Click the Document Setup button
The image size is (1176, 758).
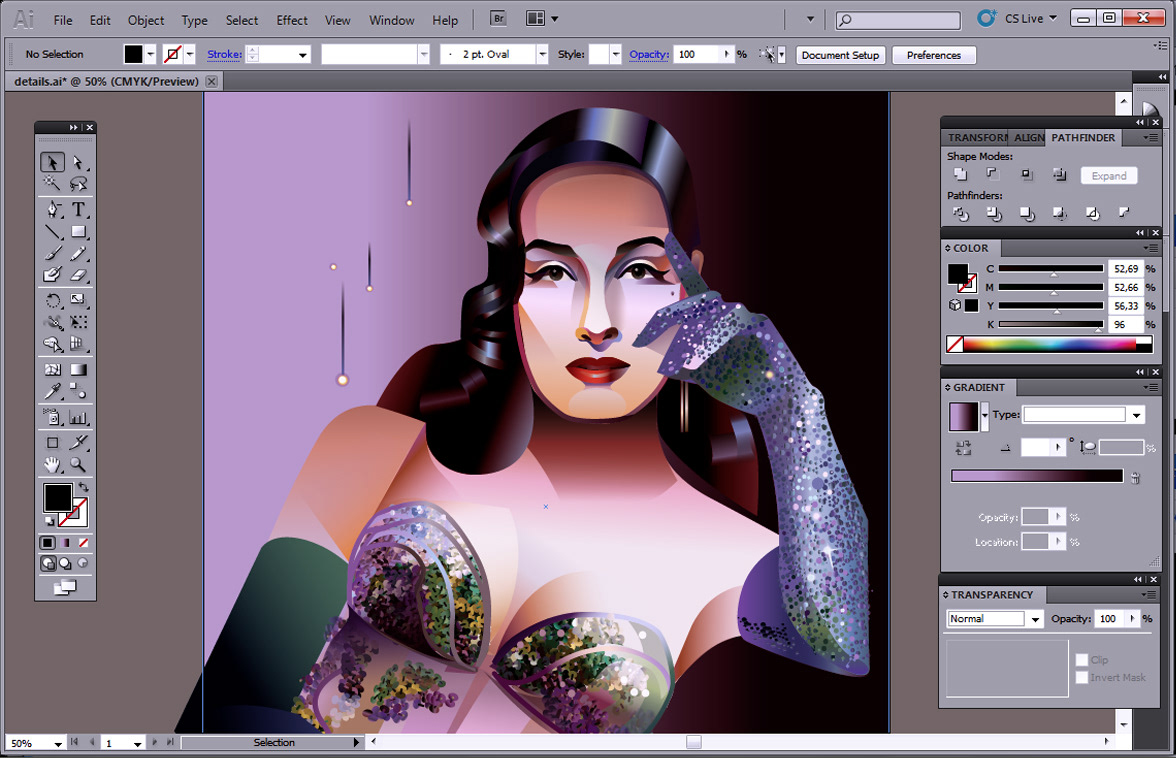840,55
